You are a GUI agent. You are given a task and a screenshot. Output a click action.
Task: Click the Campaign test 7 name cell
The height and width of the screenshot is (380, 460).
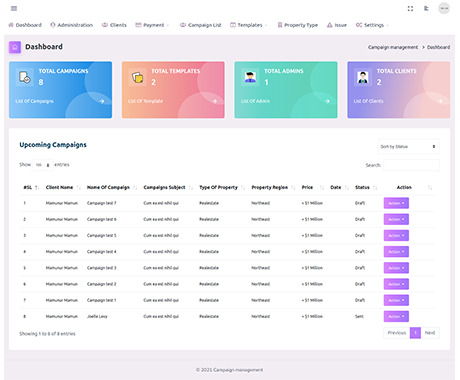pyautogui.click(x=102, y=203)
